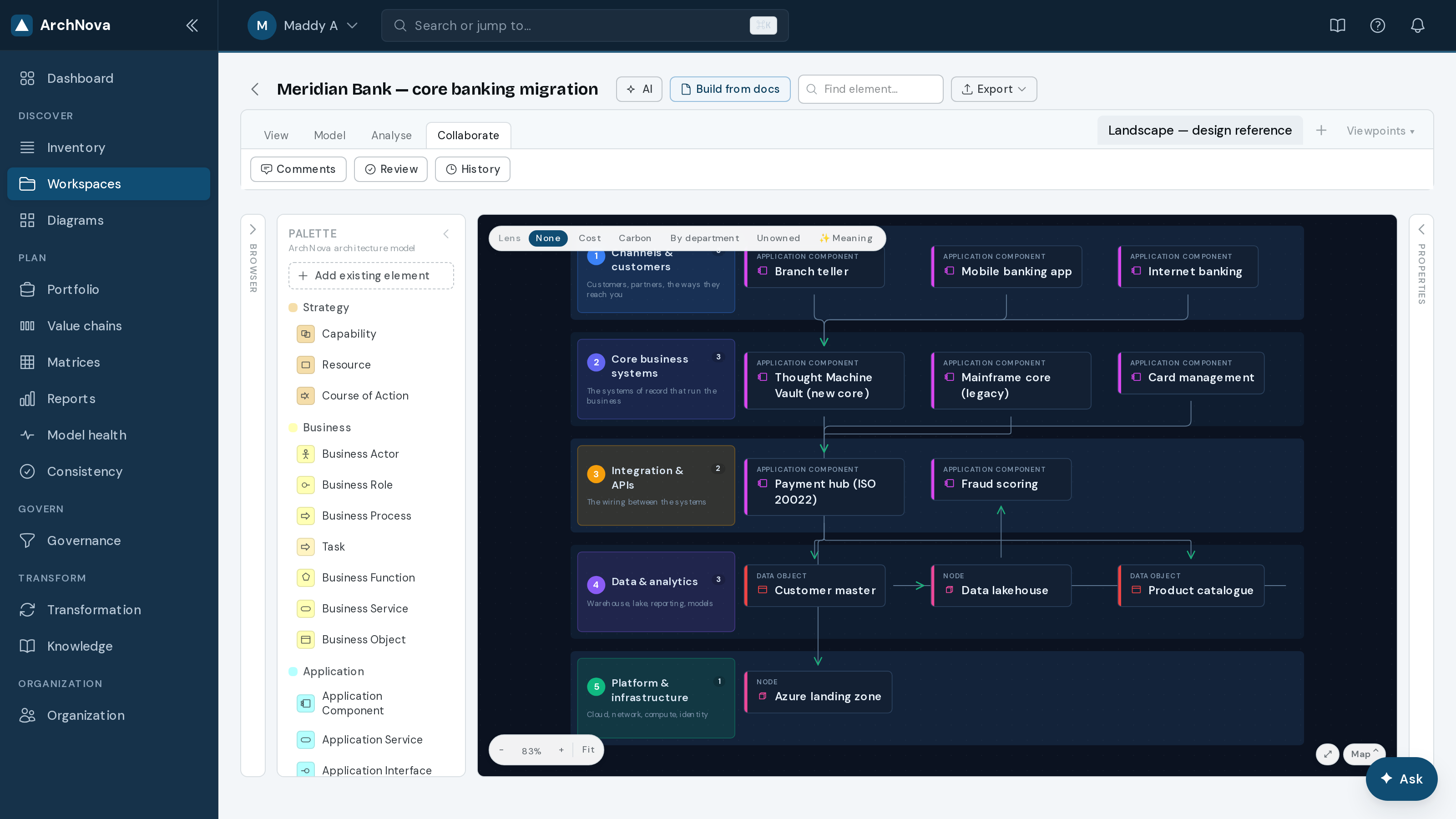Select the By department lens

point(704,238)
